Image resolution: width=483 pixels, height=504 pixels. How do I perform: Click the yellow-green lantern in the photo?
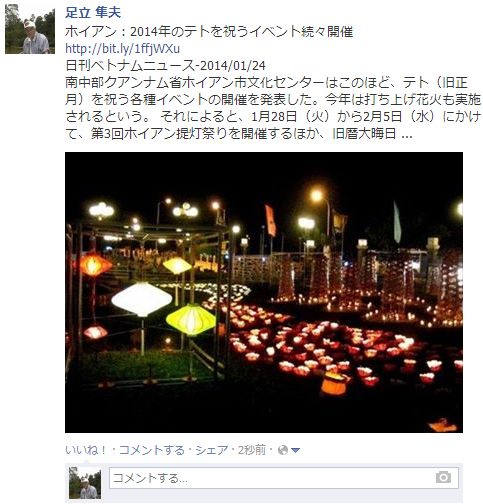[191, 319]
